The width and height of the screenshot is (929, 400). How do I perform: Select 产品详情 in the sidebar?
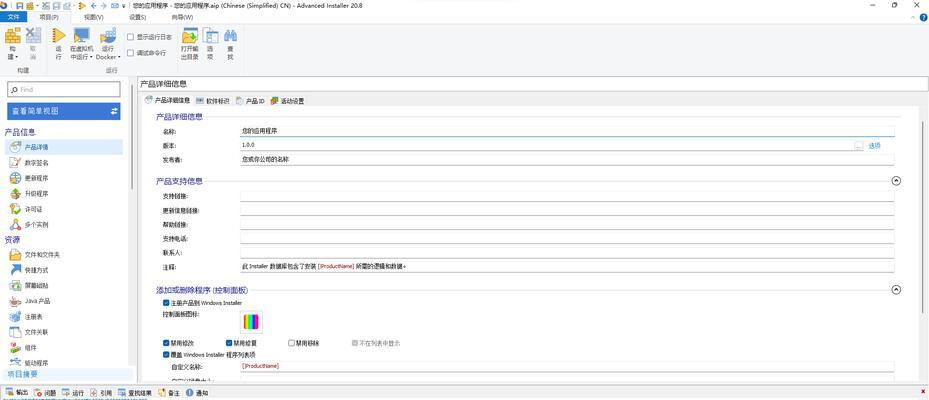64,147
